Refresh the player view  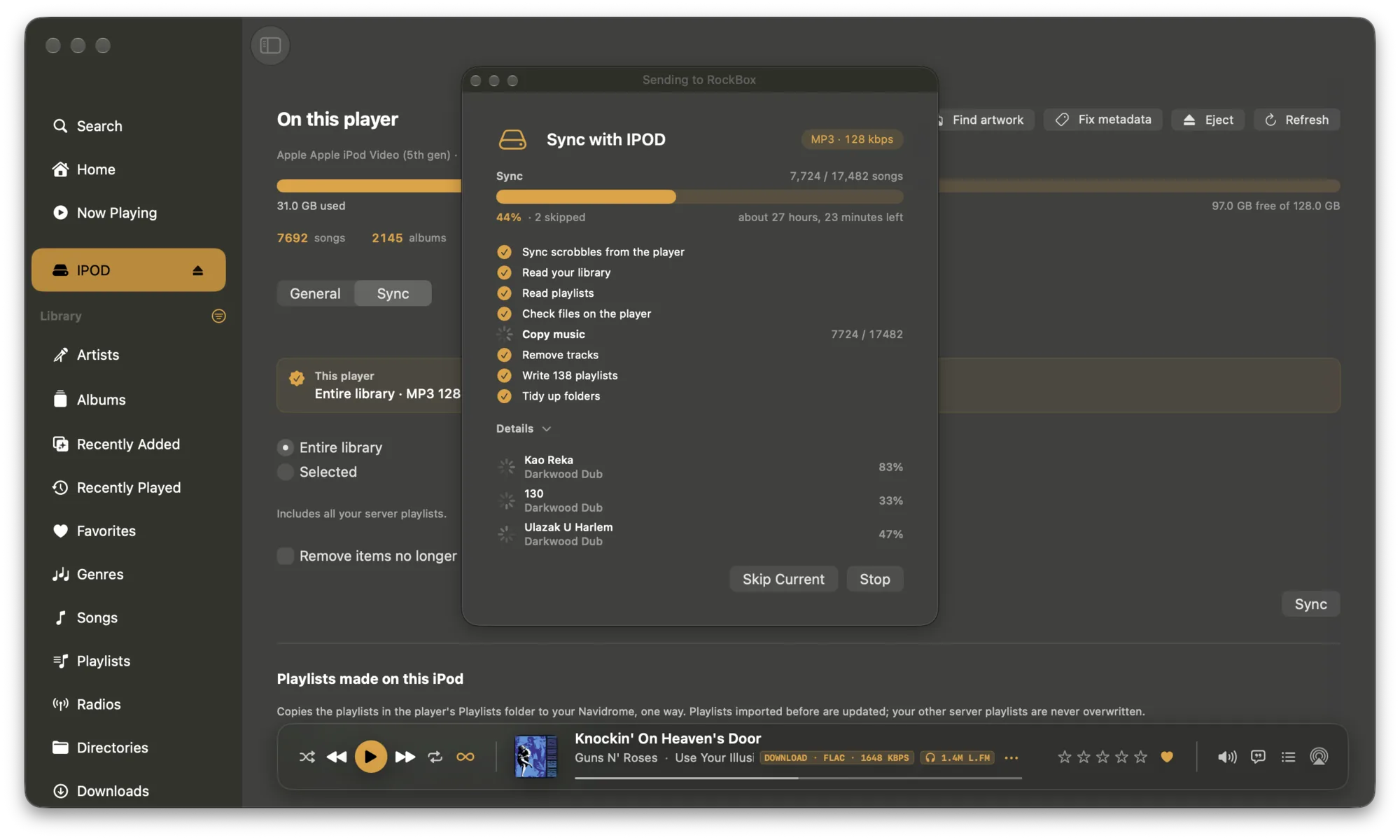1297,120
